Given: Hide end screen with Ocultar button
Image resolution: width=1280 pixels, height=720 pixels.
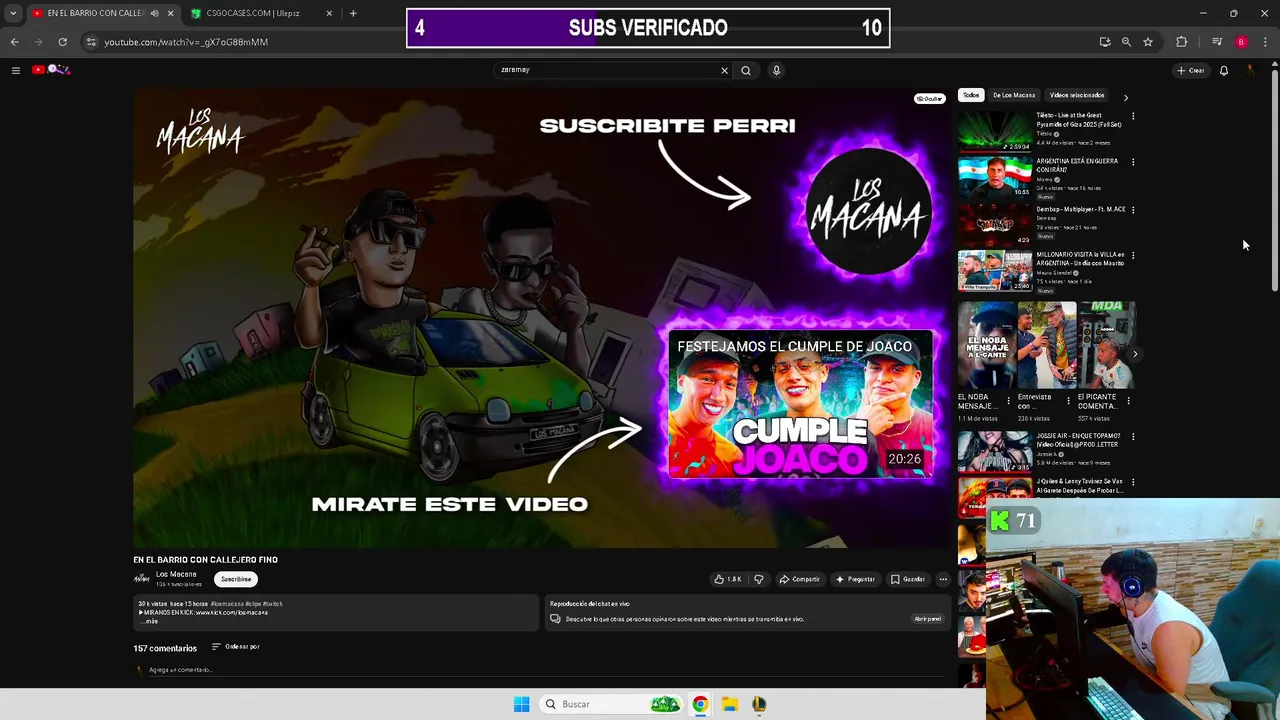Looking at the screenshot, I should click(929, 98).
